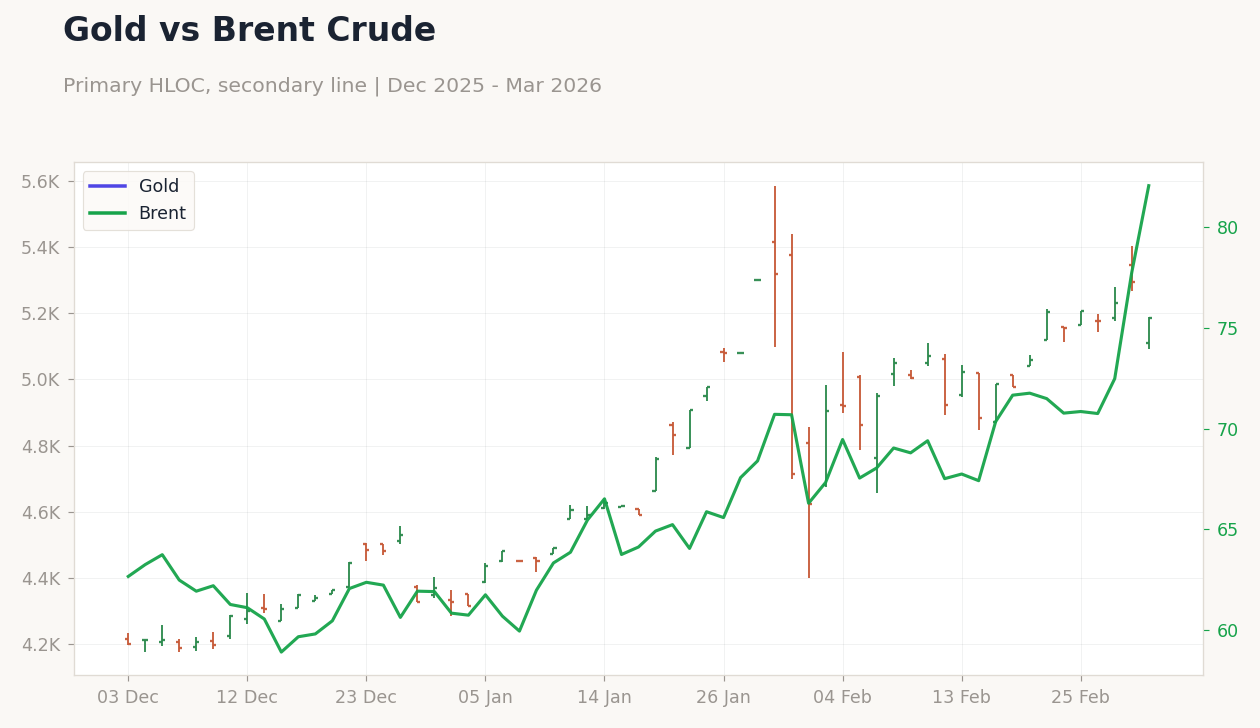Click the 80 right axis label

coord(1227,228)
